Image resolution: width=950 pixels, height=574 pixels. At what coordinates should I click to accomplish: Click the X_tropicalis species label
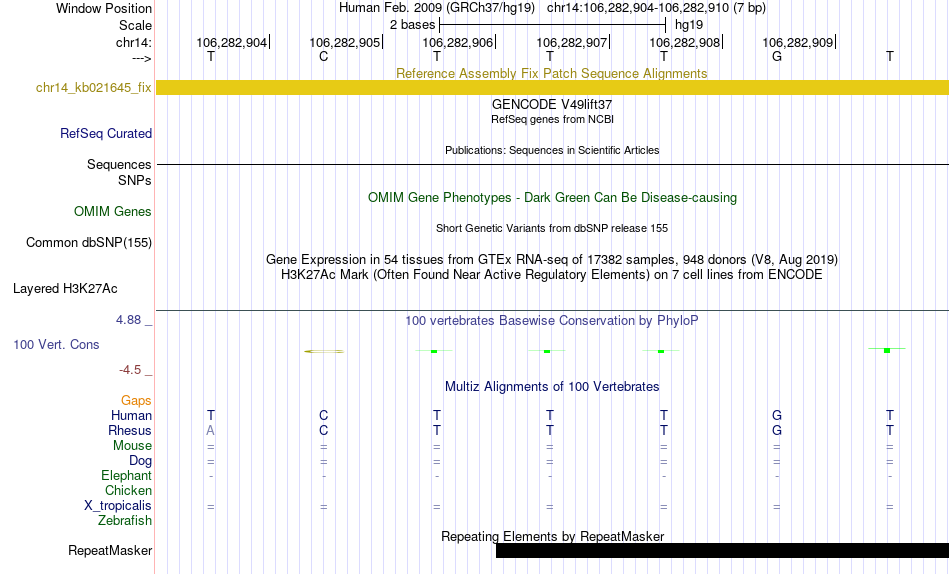[x=118, y=506]
